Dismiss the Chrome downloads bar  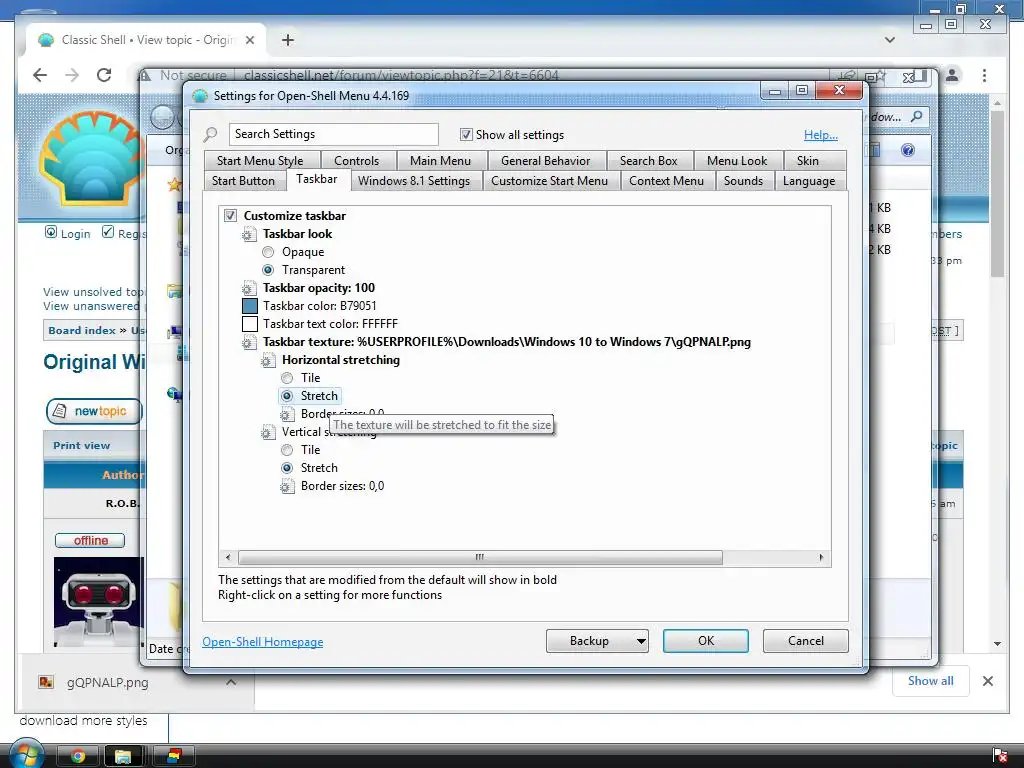pyautogui.click(x=988, y=681)
